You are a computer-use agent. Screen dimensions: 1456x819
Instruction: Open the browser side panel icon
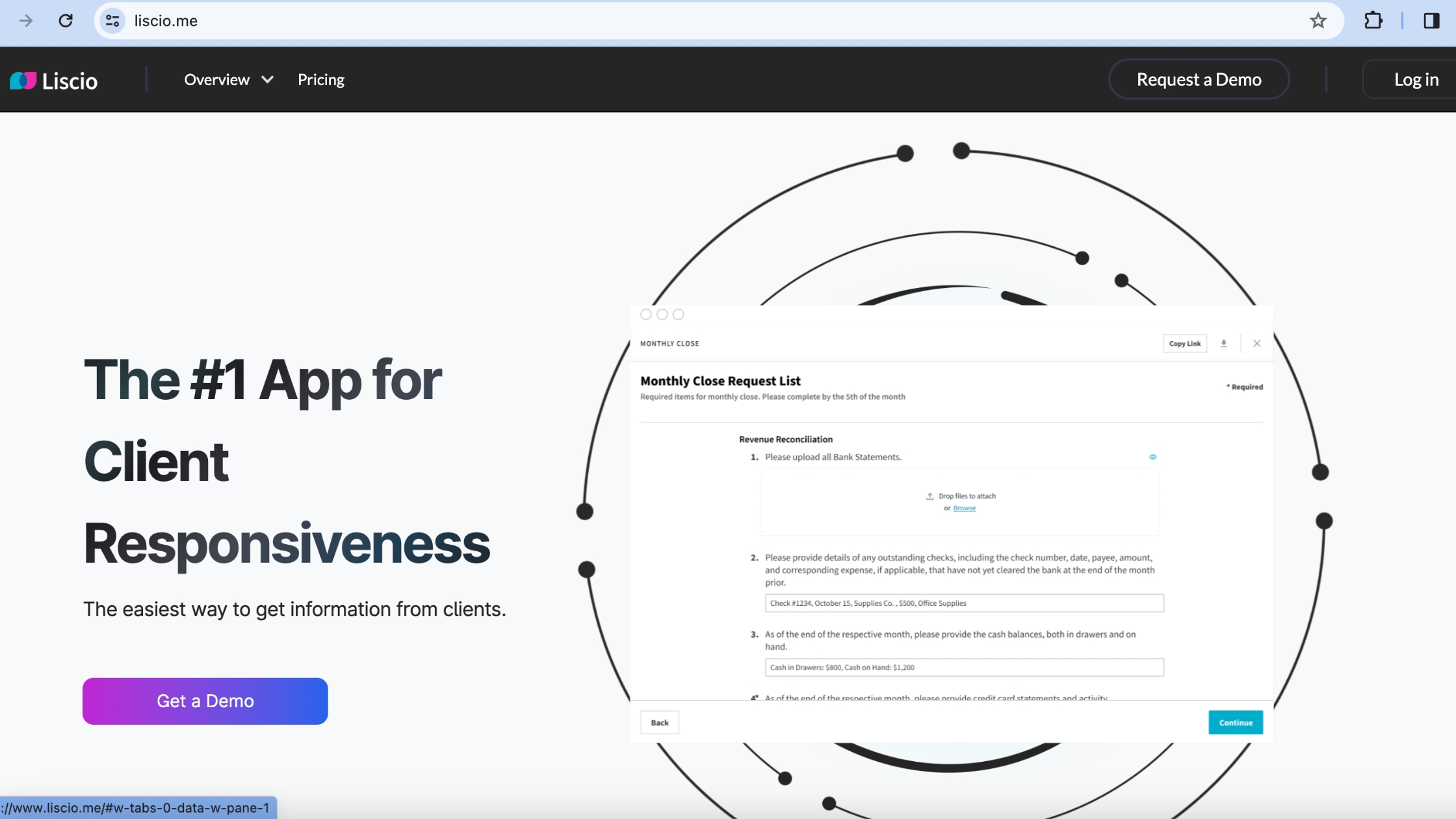tap(1431, 21)
